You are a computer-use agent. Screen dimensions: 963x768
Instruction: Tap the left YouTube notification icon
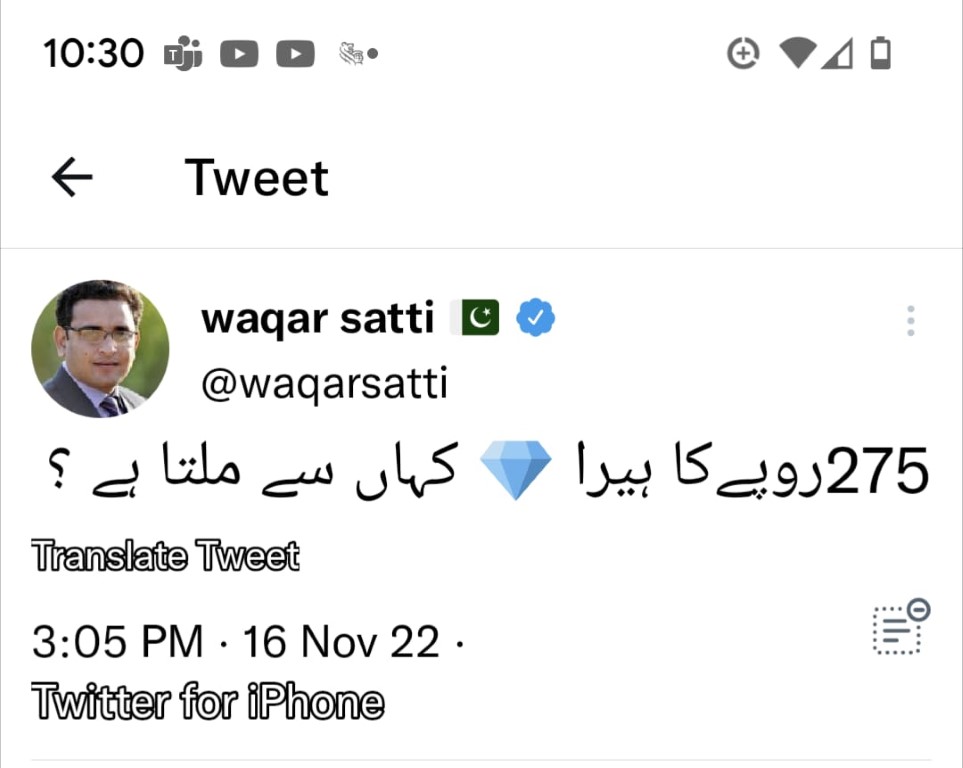pyautogui.click(x=238, y=54)
